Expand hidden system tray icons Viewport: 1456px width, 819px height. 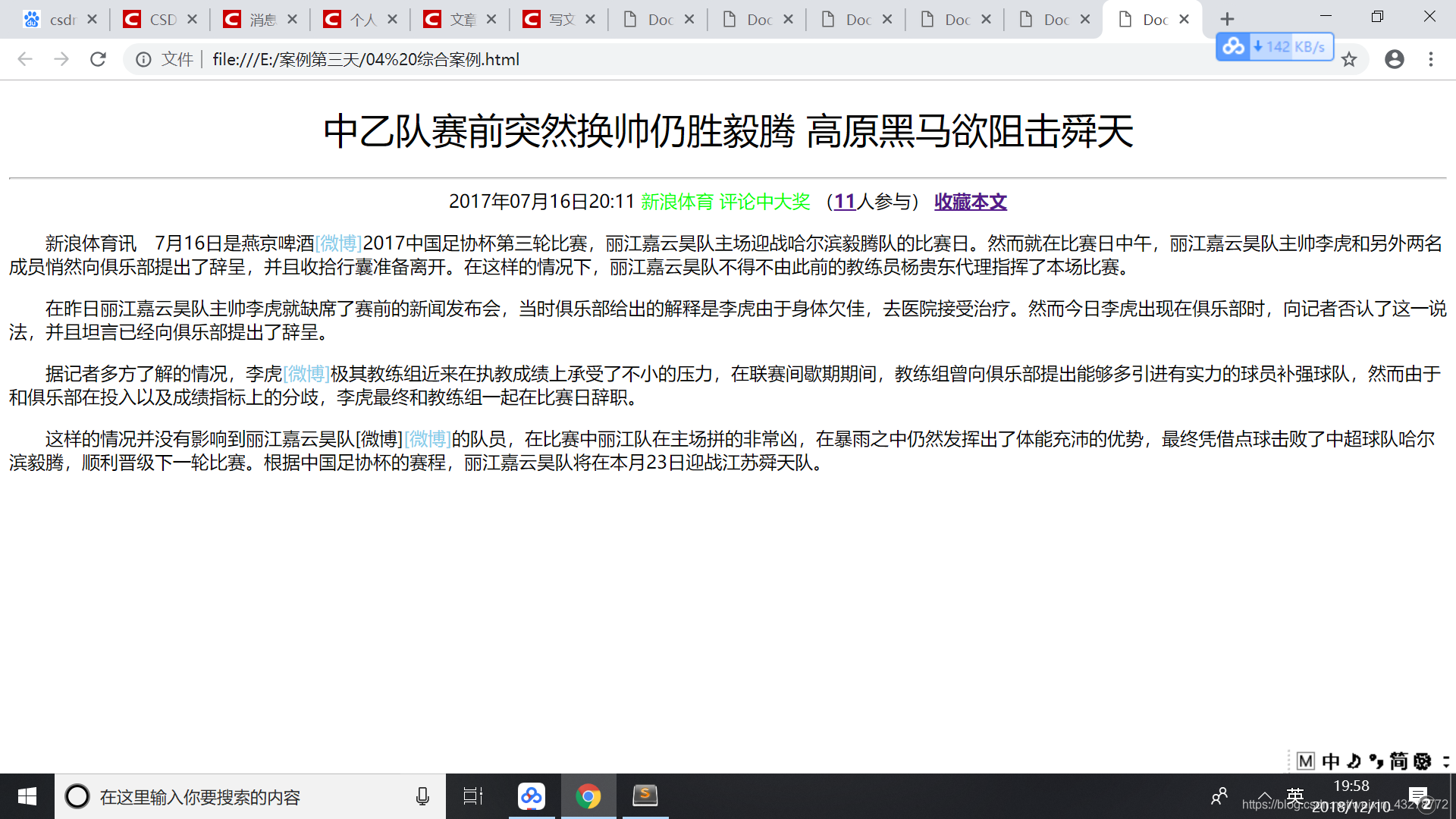[x=1264, y=796]
